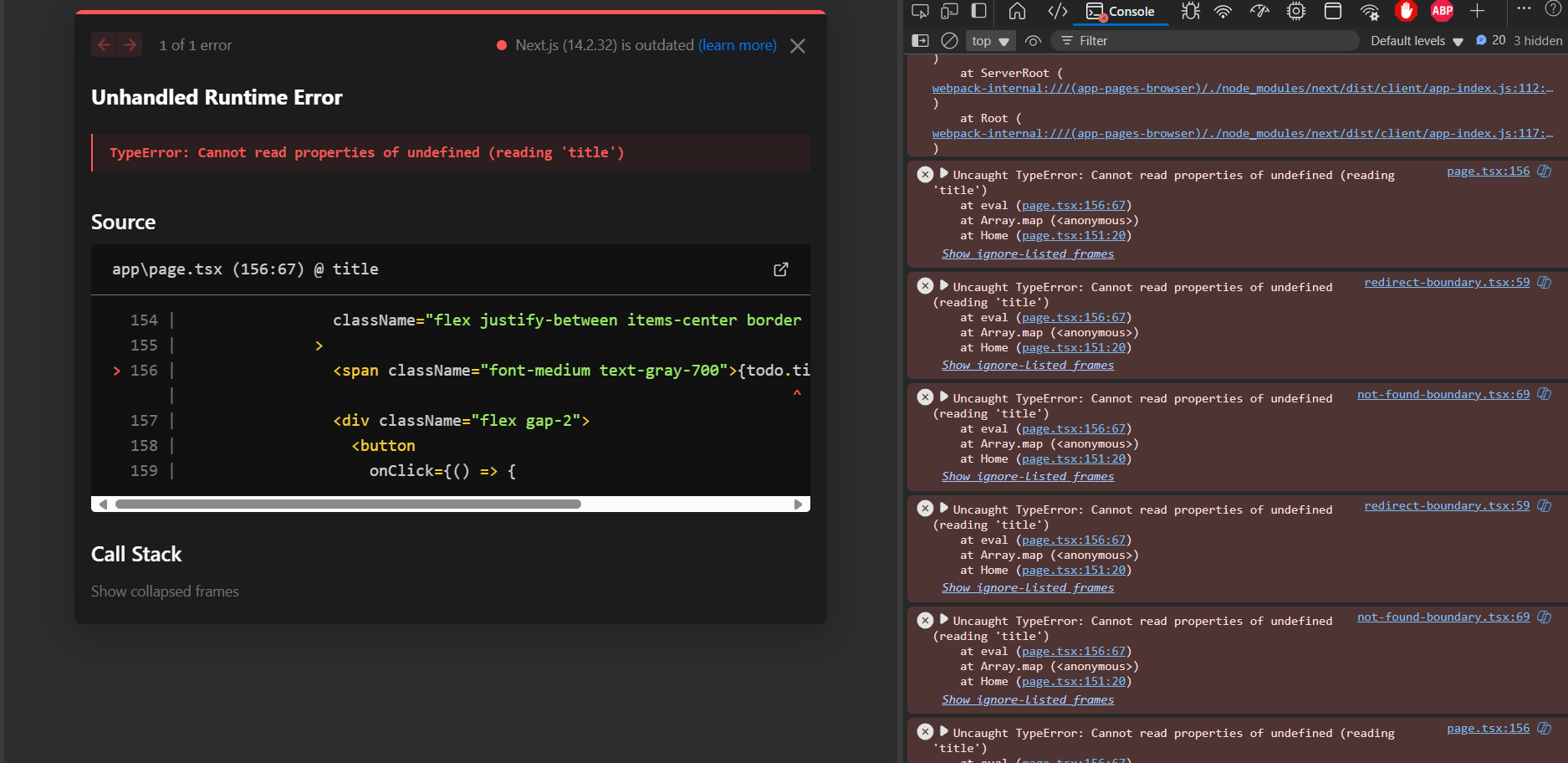Image resolution: width=1568 pixels, height=763 pixels.
Task: Click the AdBlock Plus ABP icon
Action: point(1442,11)
